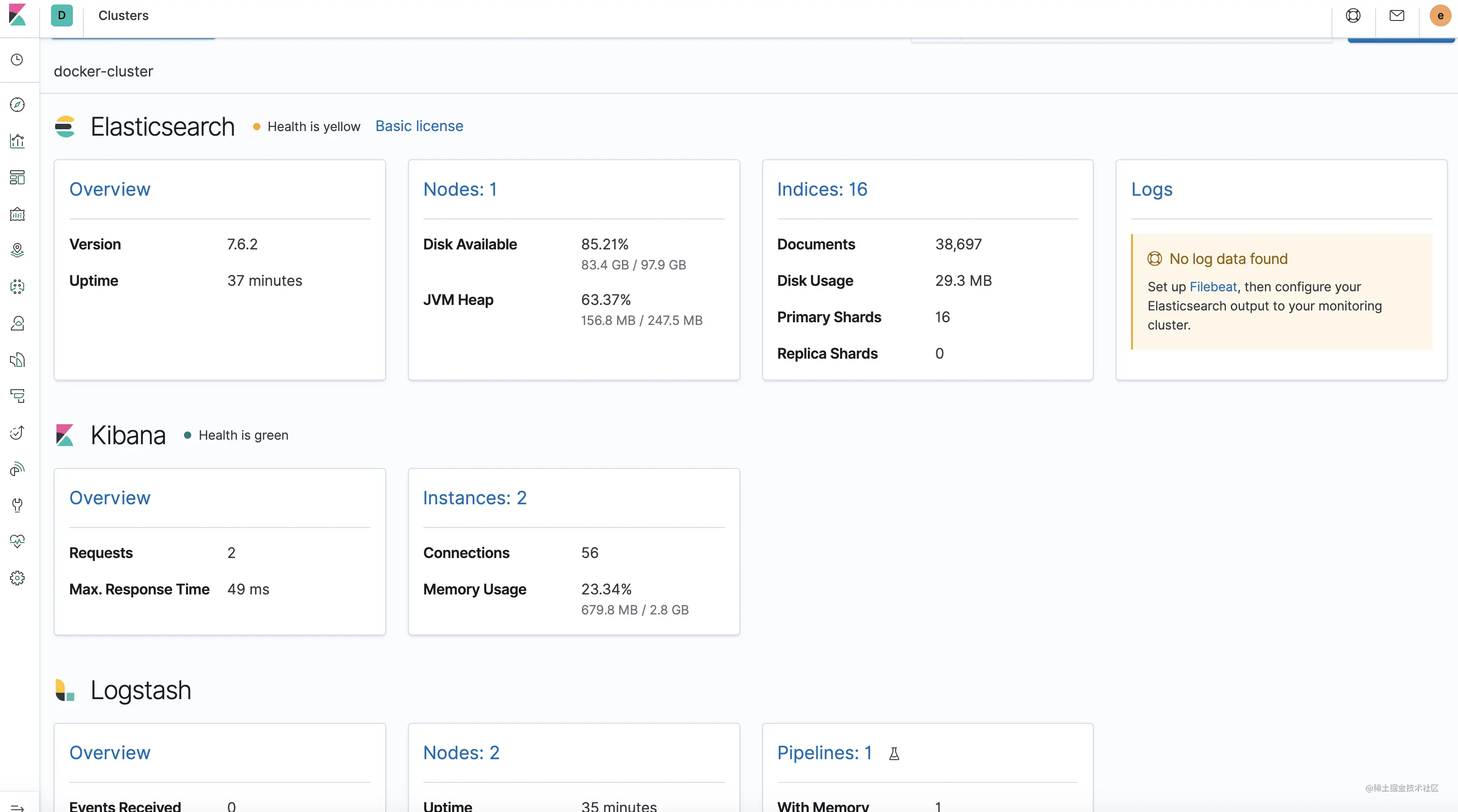The image size is (1458, 812).
Task: Click Documents count 38,697
Action: pyautogui.click(x=959, y=244)
